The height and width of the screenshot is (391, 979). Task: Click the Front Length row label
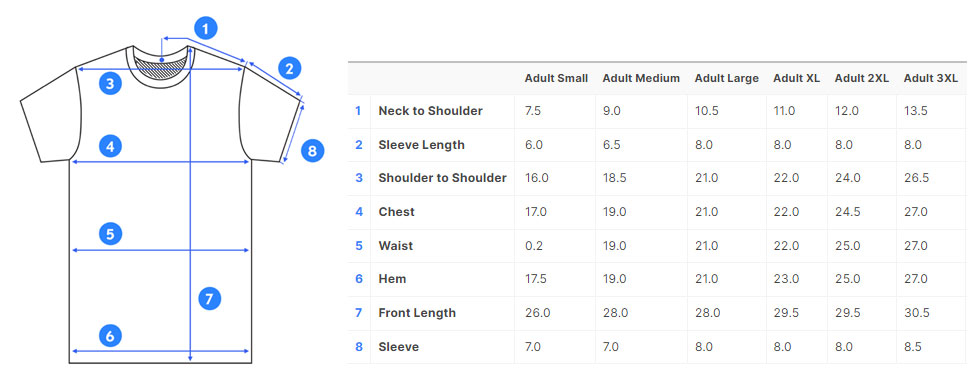[x=417, y=313]
